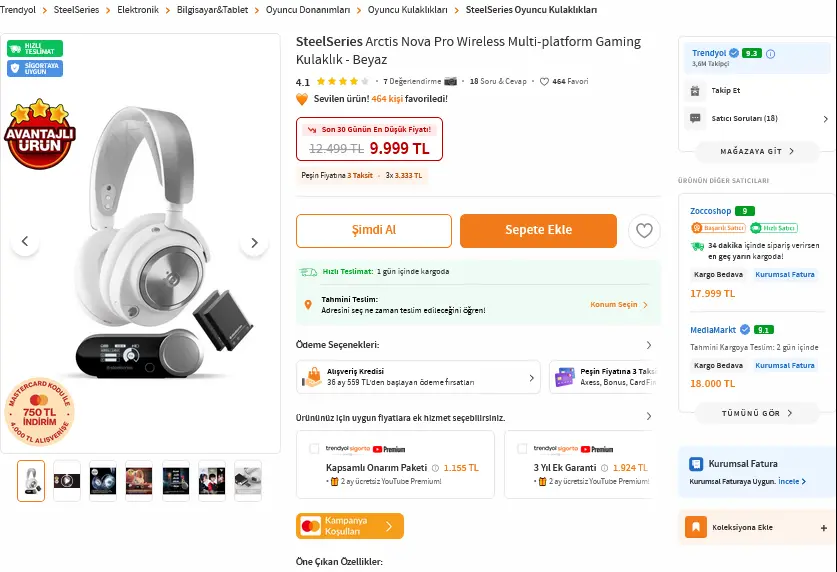Open Satıcı Soruları (18) chevron

click(x=825, y=118)
